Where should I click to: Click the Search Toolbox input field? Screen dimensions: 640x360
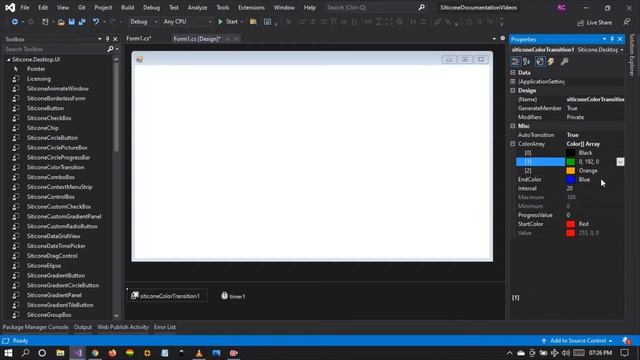(55, 49)
